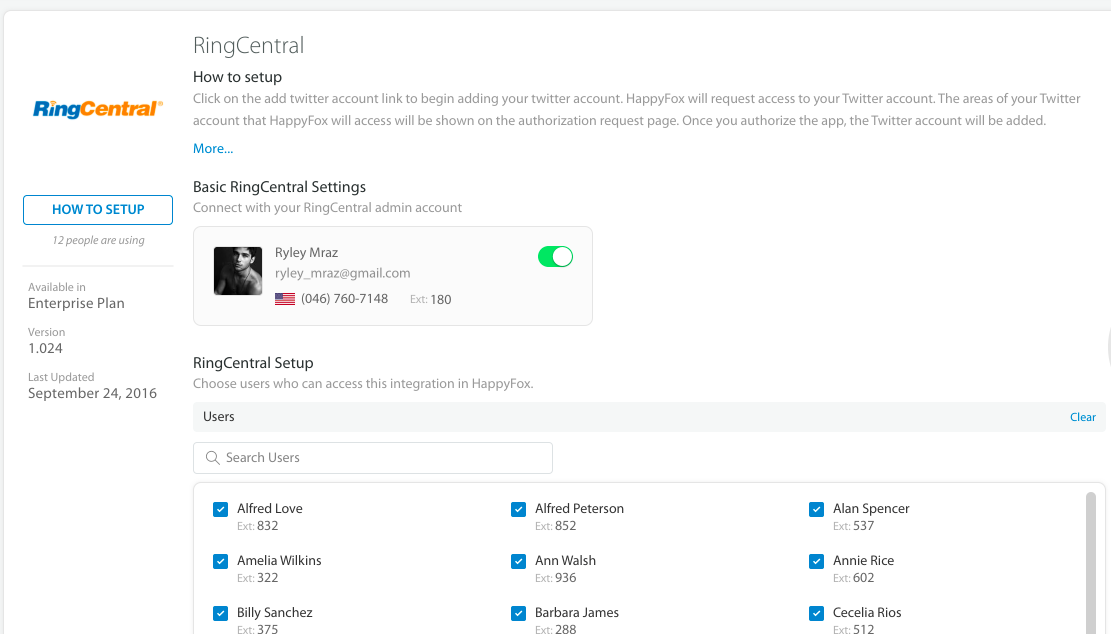Click Ext: 322 under Amelia Wilkins
The image size is (1111, 634).
258,578
